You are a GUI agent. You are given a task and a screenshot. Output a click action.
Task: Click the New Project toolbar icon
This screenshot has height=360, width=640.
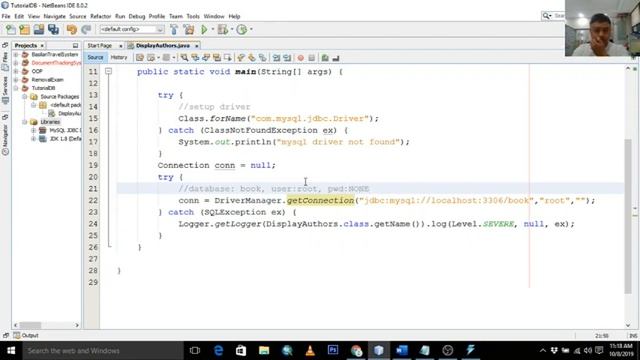coord(24,29)
